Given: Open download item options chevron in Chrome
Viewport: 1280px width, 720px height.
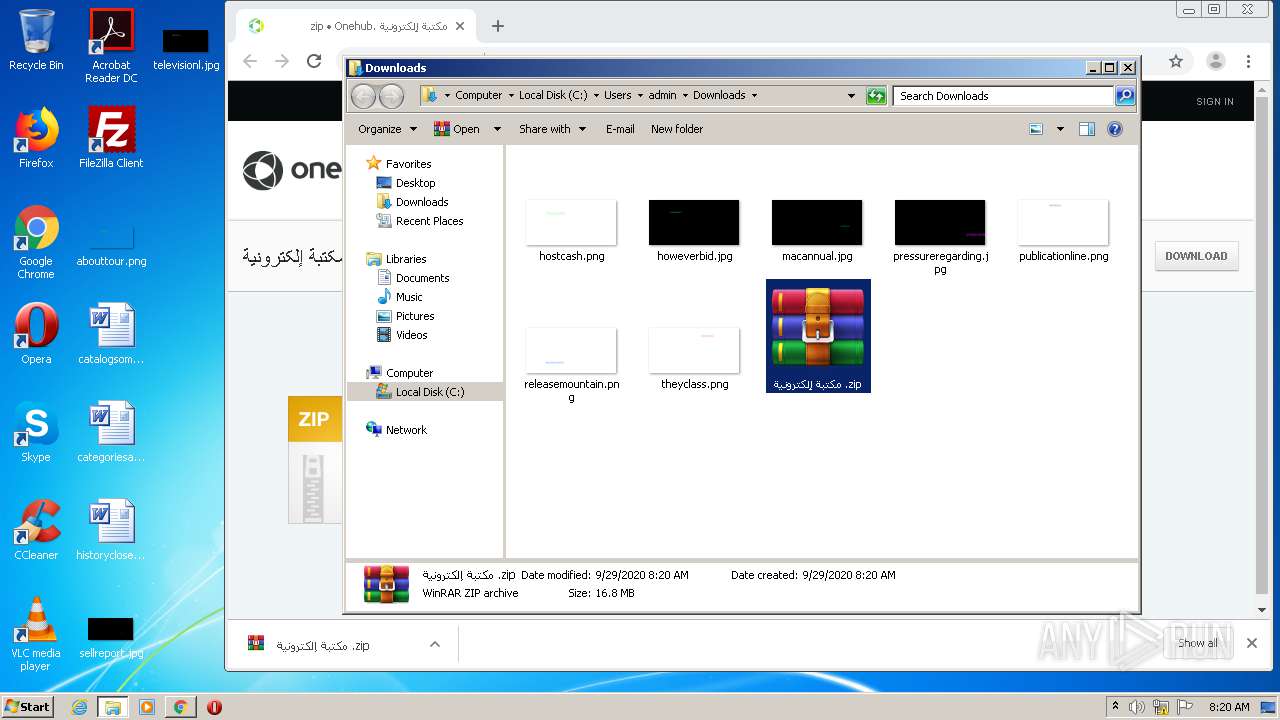Looking at the screenshot, I should pyautogui.click(x=435, y=644).
